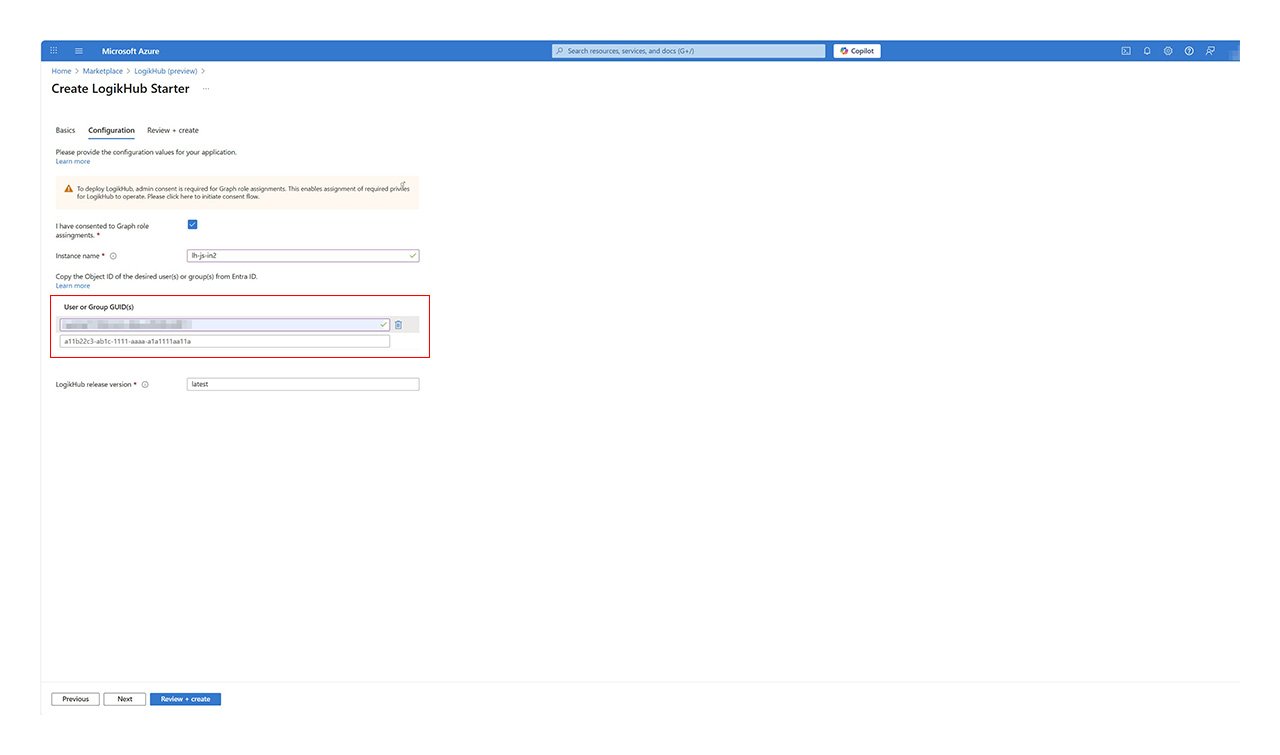This screenshot has width=1280, height=755.
Task: Click the Next button
Action: coord(125,699)
